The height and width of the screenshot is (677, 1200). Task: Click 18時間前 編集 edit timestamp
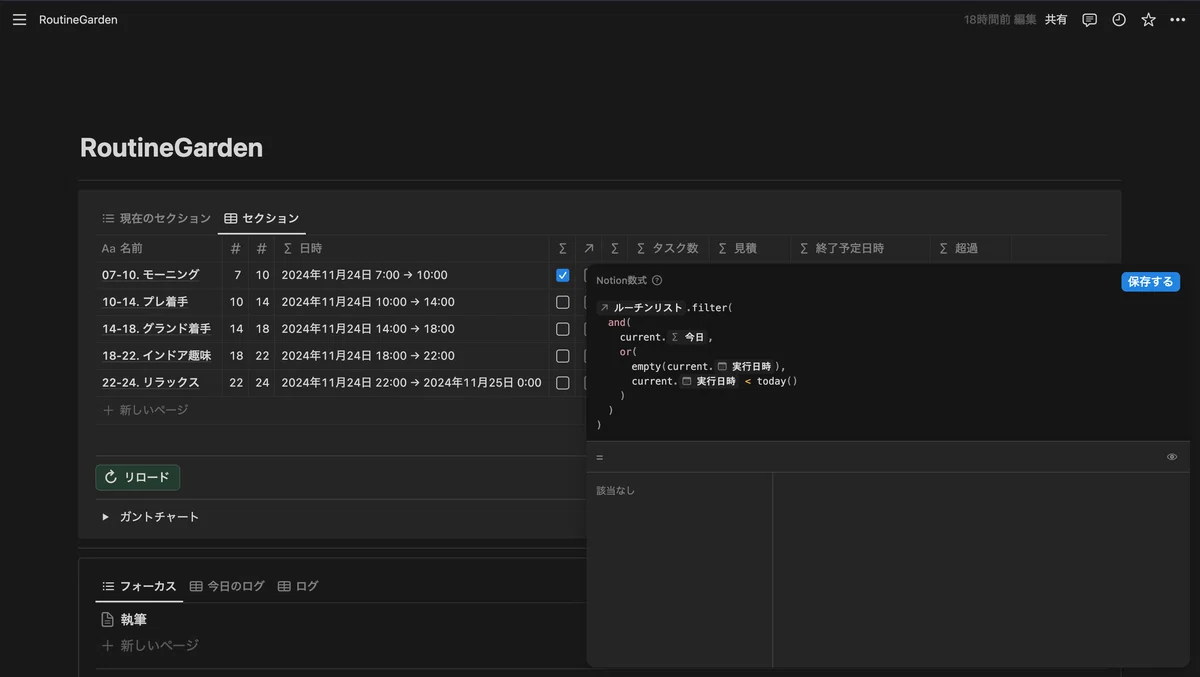pyautogui.click(x=1000, y=19)
